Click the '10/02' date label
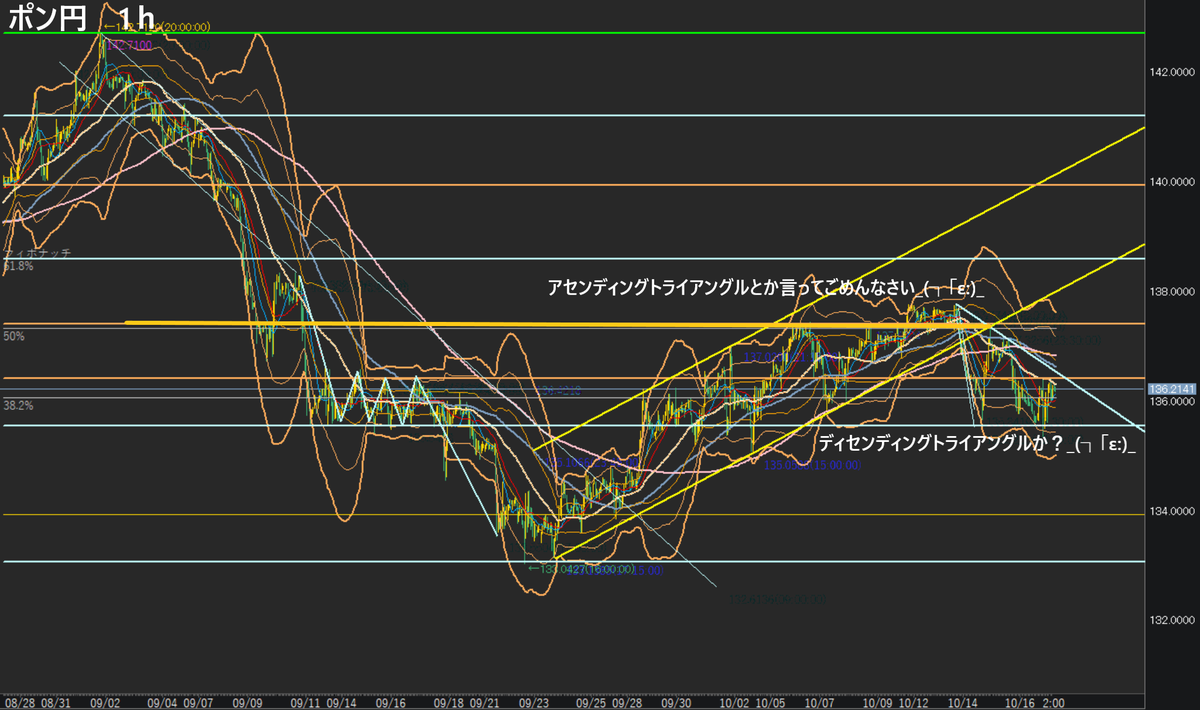 [734, 703]
